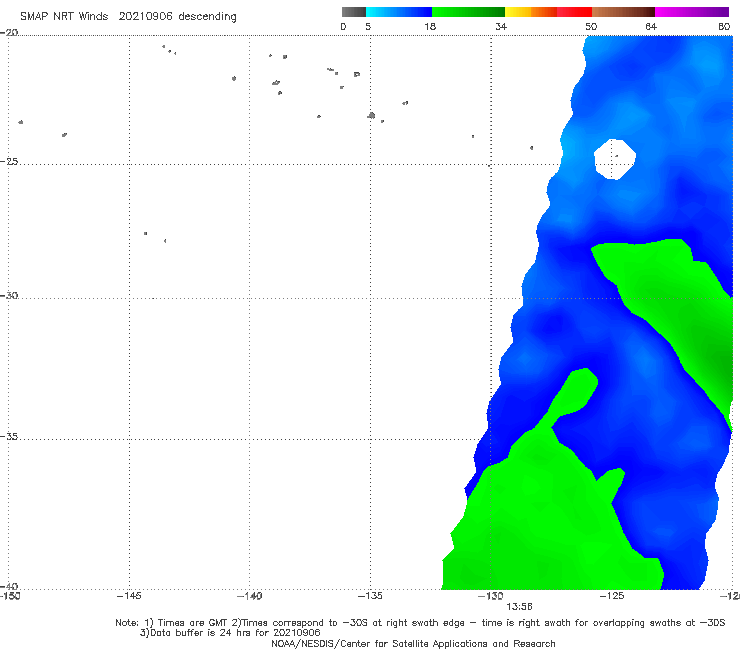This screenshot has height=650, width=740.
Task: Click the note 'Data buffer is 24 hrs for 20210906'
Action: [x=230, y=633]
